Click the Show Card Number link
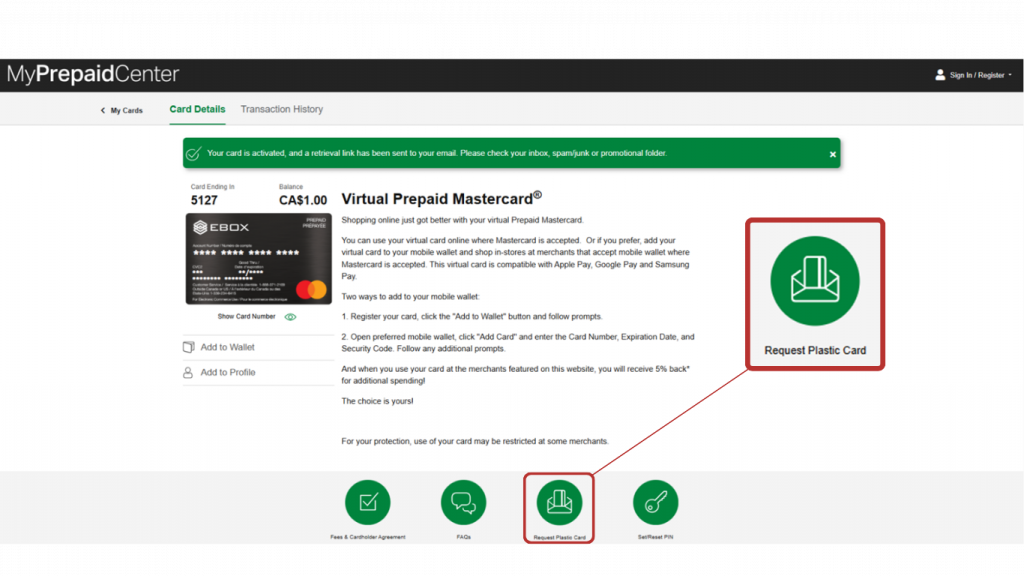Screen dimensions: 1024x576 [246, 317]
